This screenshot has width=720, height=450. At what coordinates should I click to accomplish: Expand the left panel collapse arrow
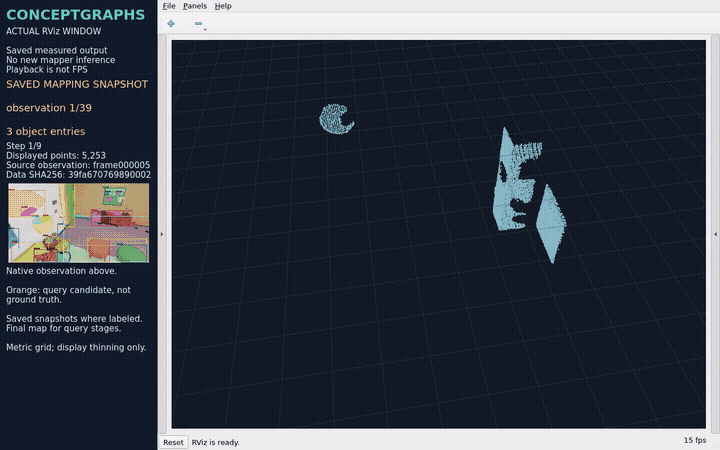coord(162,234)
